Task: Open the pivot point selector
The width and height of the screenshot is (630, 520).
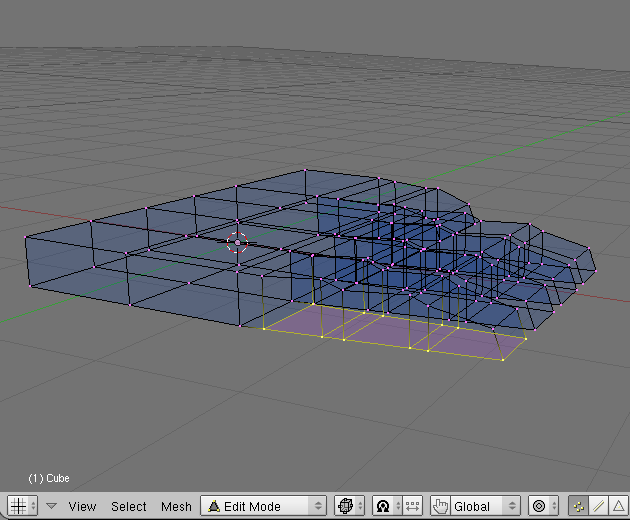Action: [x=387, y=506]
